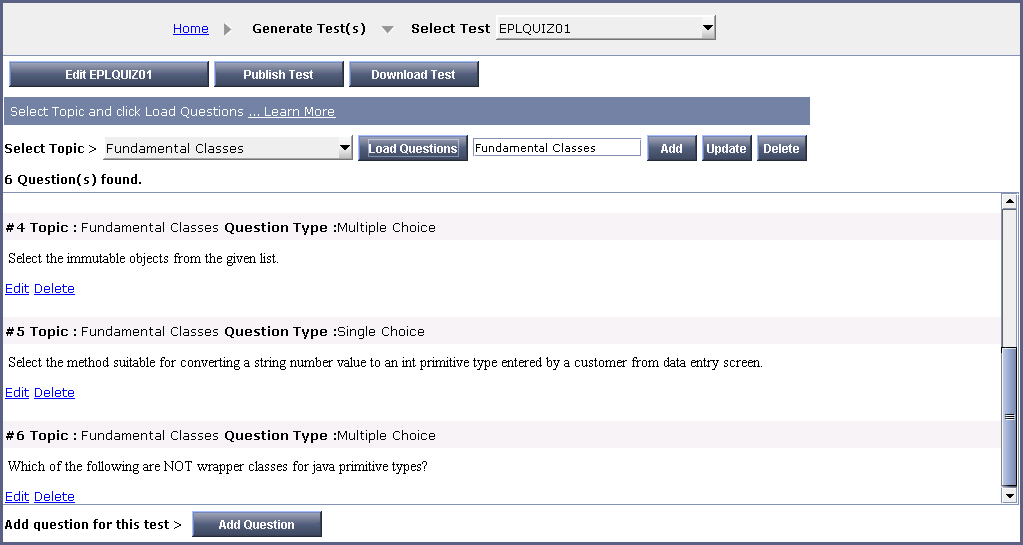1023x545 pixels.
Task: Click the Edit EPLQUIZ01 button
Action: tap(109, 74)
